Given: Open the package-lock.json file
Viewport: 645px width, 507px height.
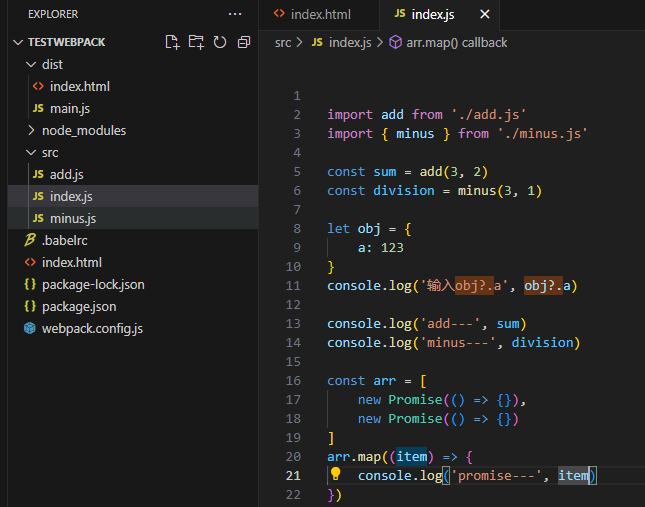Looking at the screenshot, I should (x=133, y=285).
